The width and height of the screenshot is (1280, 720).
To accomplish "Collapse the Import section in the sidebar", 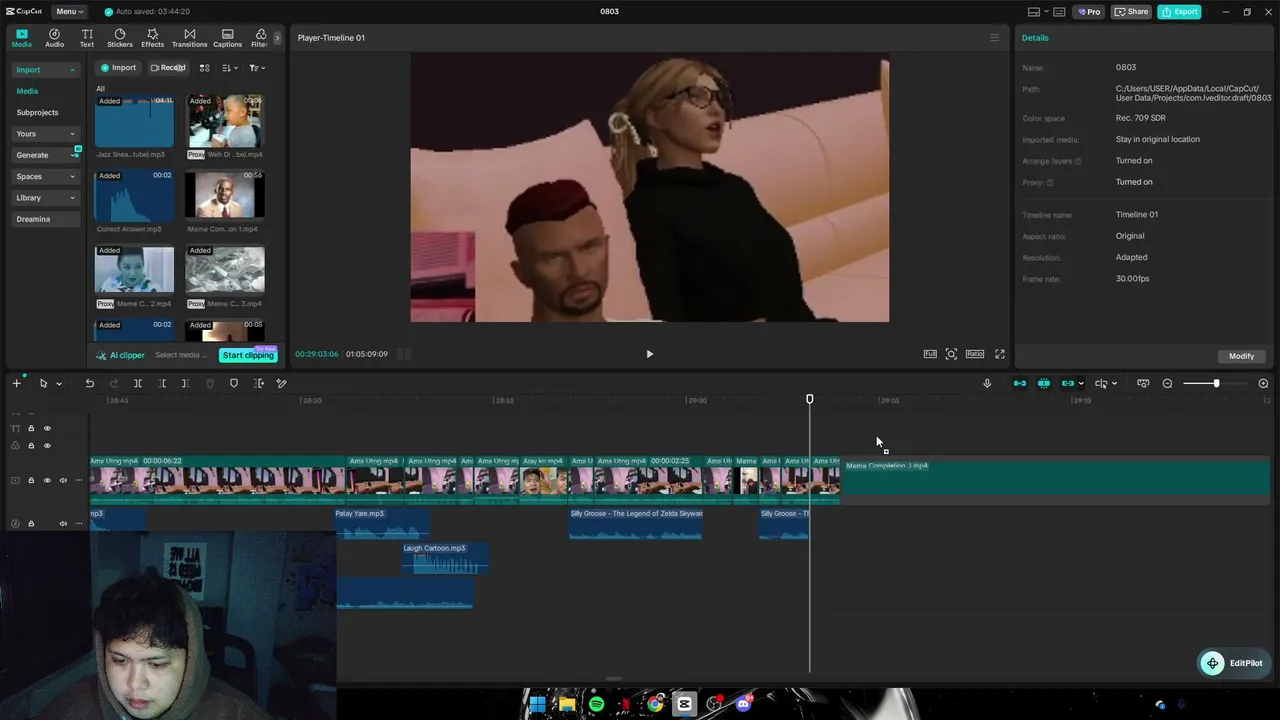I will [x=46, y=70].
